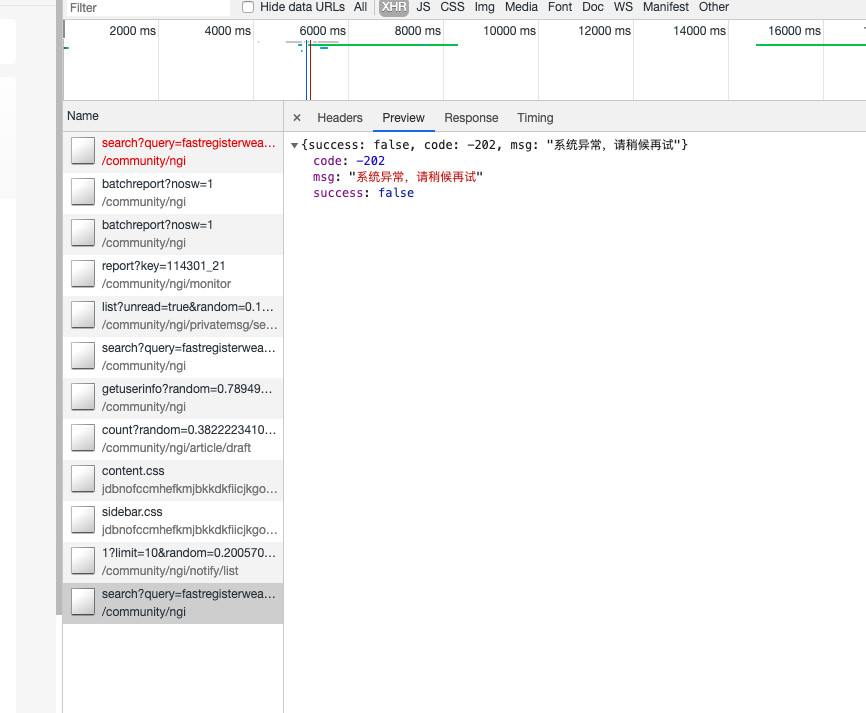866x713 pixels.
Task: Select the All filter type
Action: pyautogui.click(x=360, y=7)
